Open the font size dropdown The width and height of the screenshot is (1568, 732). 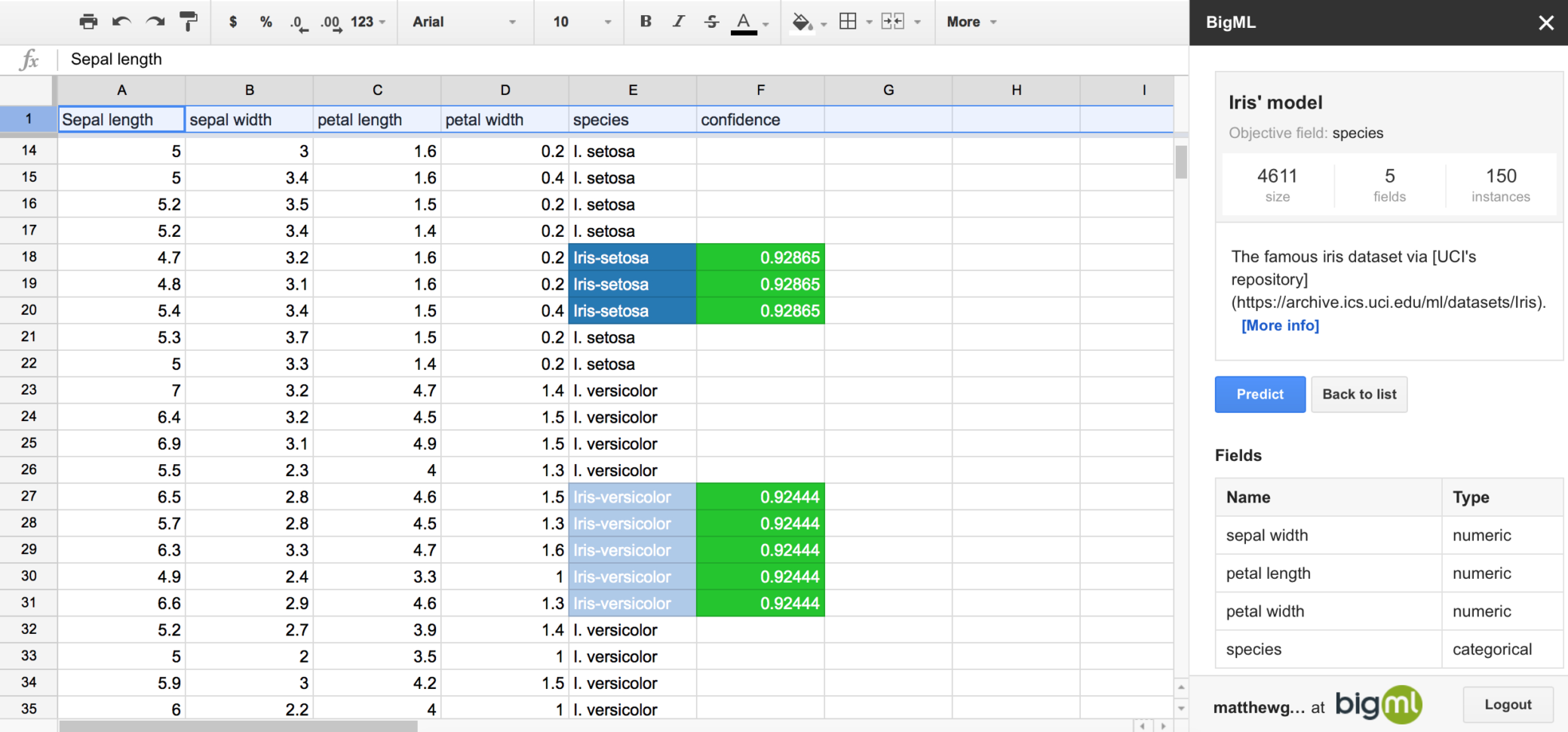pos(578,22)
